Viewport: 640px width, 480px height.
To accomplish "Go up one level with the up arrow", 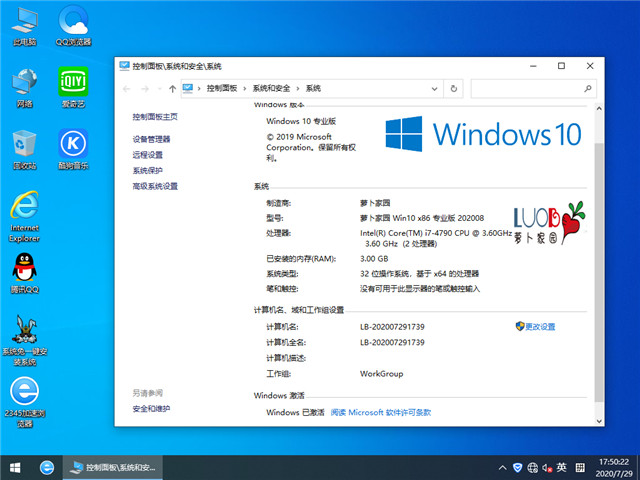I will 172,89.
